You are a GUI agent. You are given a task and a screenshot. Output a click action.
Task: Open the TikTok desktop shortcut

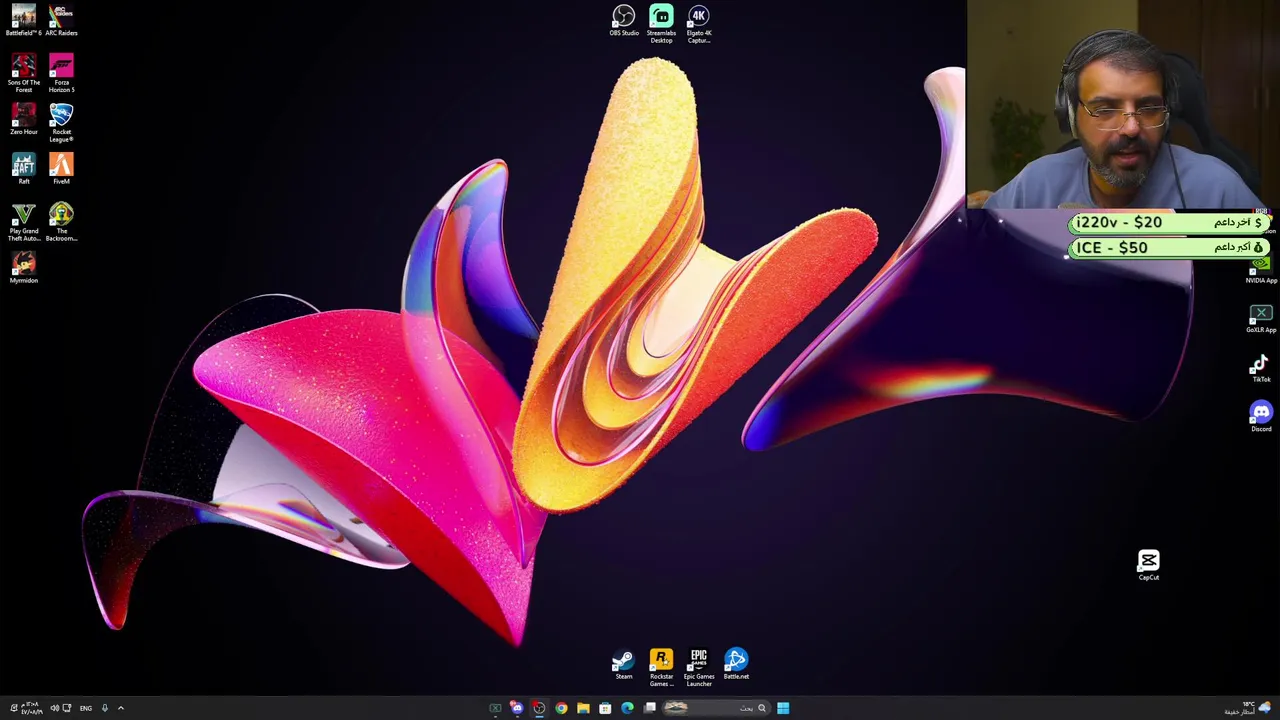[1261, 368]
